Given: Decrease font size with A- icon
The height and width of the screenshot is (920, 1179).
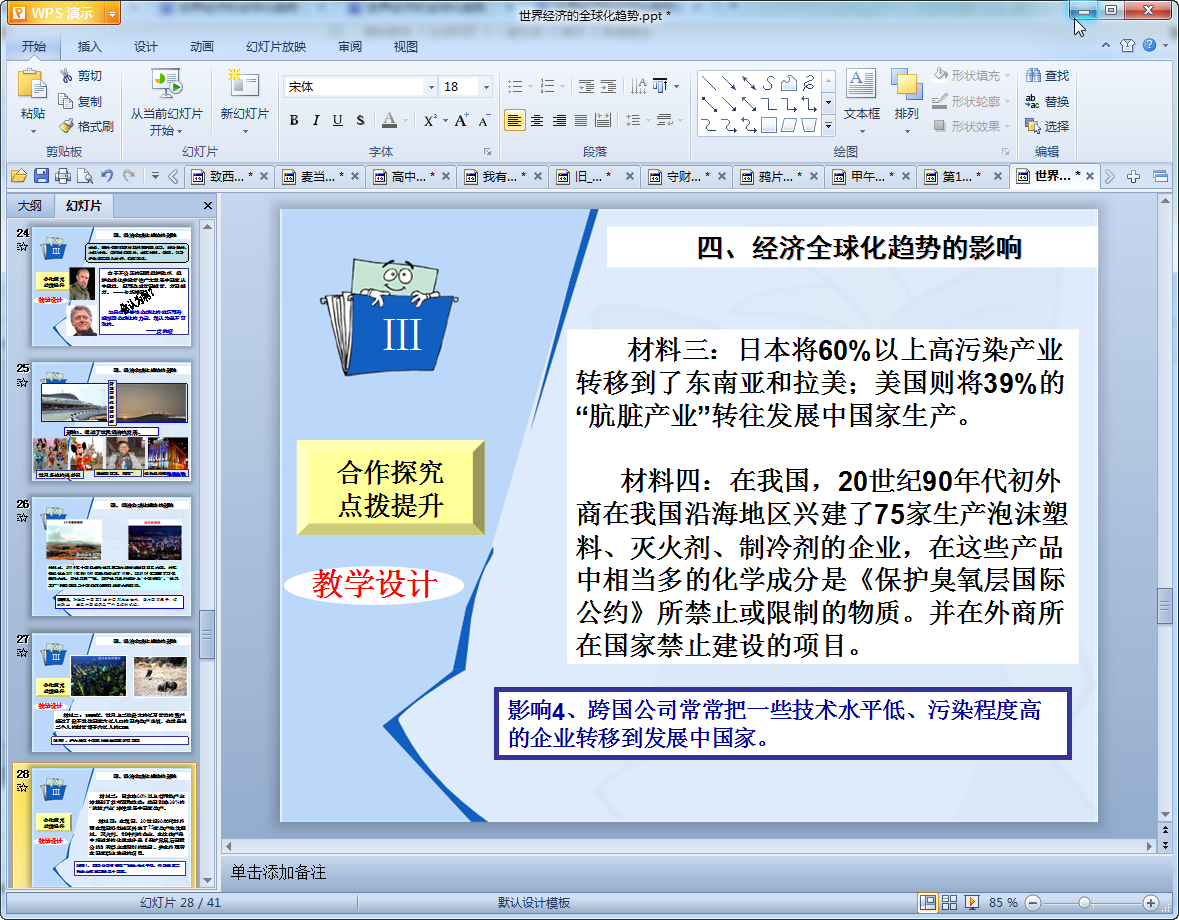Looking at the screenshot, I should (x=483, y=120).
